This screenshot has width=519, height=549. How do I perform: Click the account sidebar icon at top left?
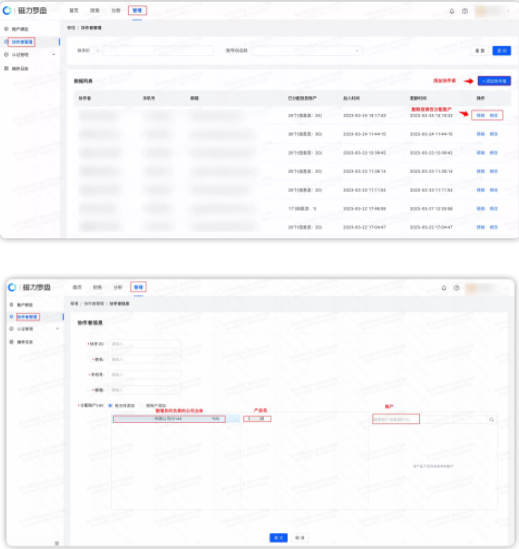[6, 29]
